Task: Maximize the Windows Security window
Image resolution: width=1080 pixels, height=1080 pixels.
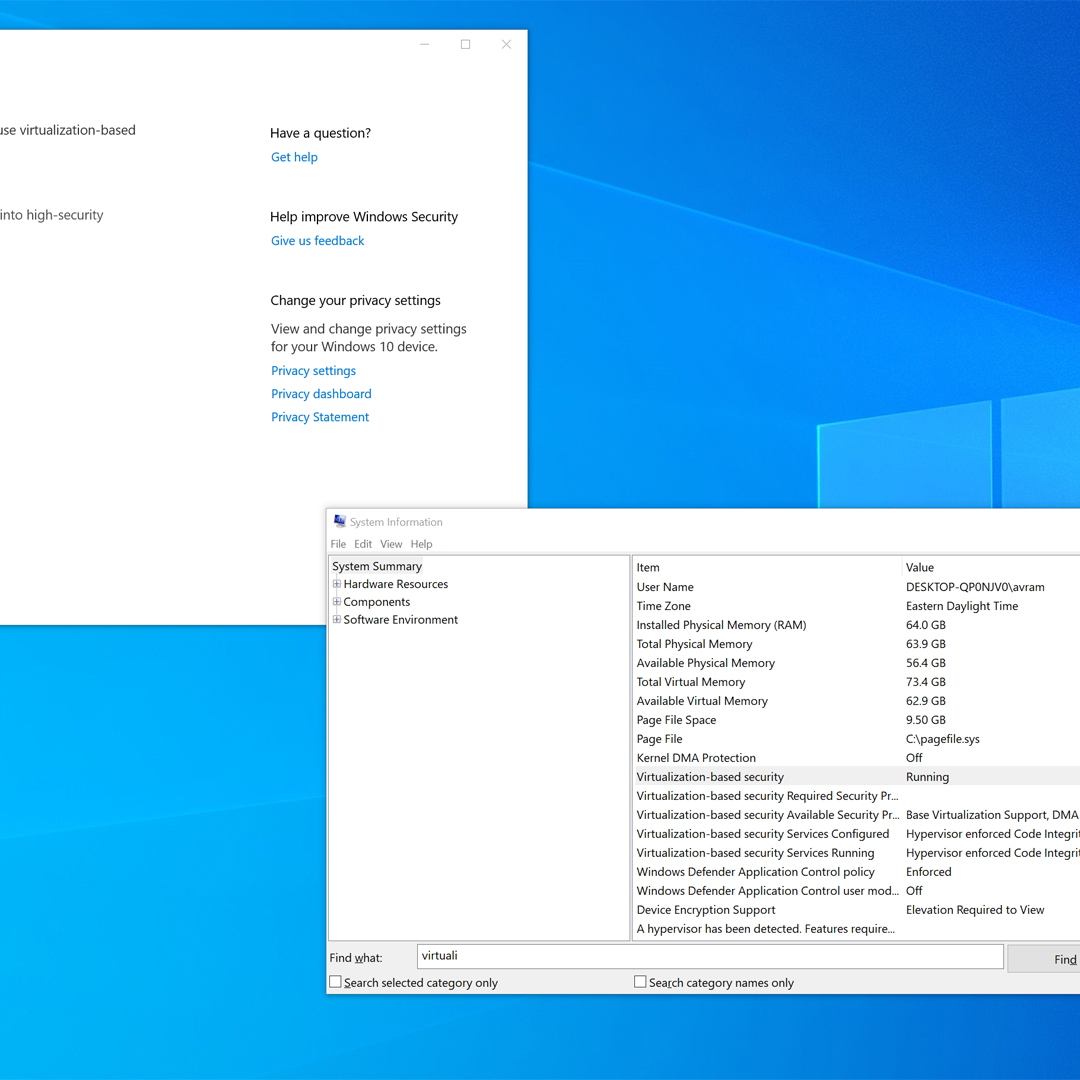Action: pos(466,44)
